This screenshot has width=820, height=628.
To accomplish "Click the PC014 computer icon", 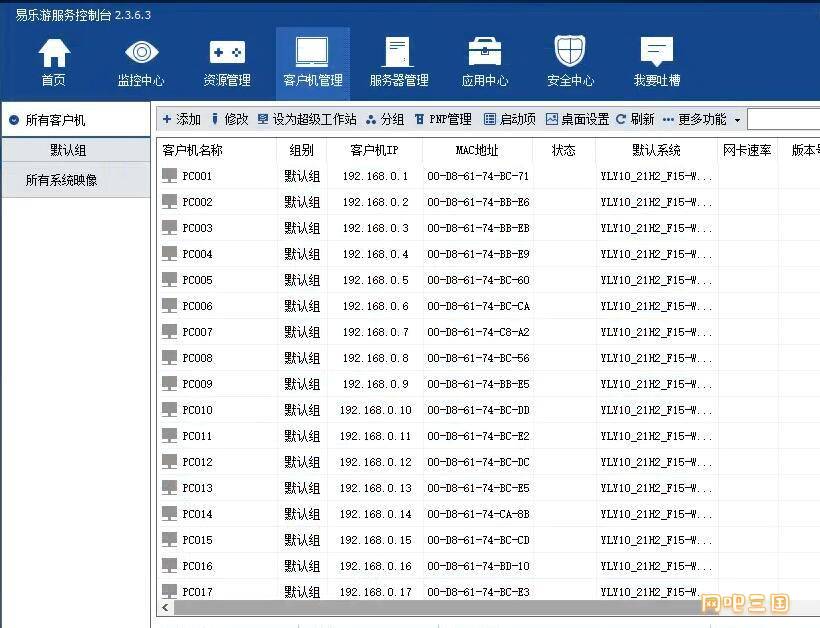I will (169, 513).
